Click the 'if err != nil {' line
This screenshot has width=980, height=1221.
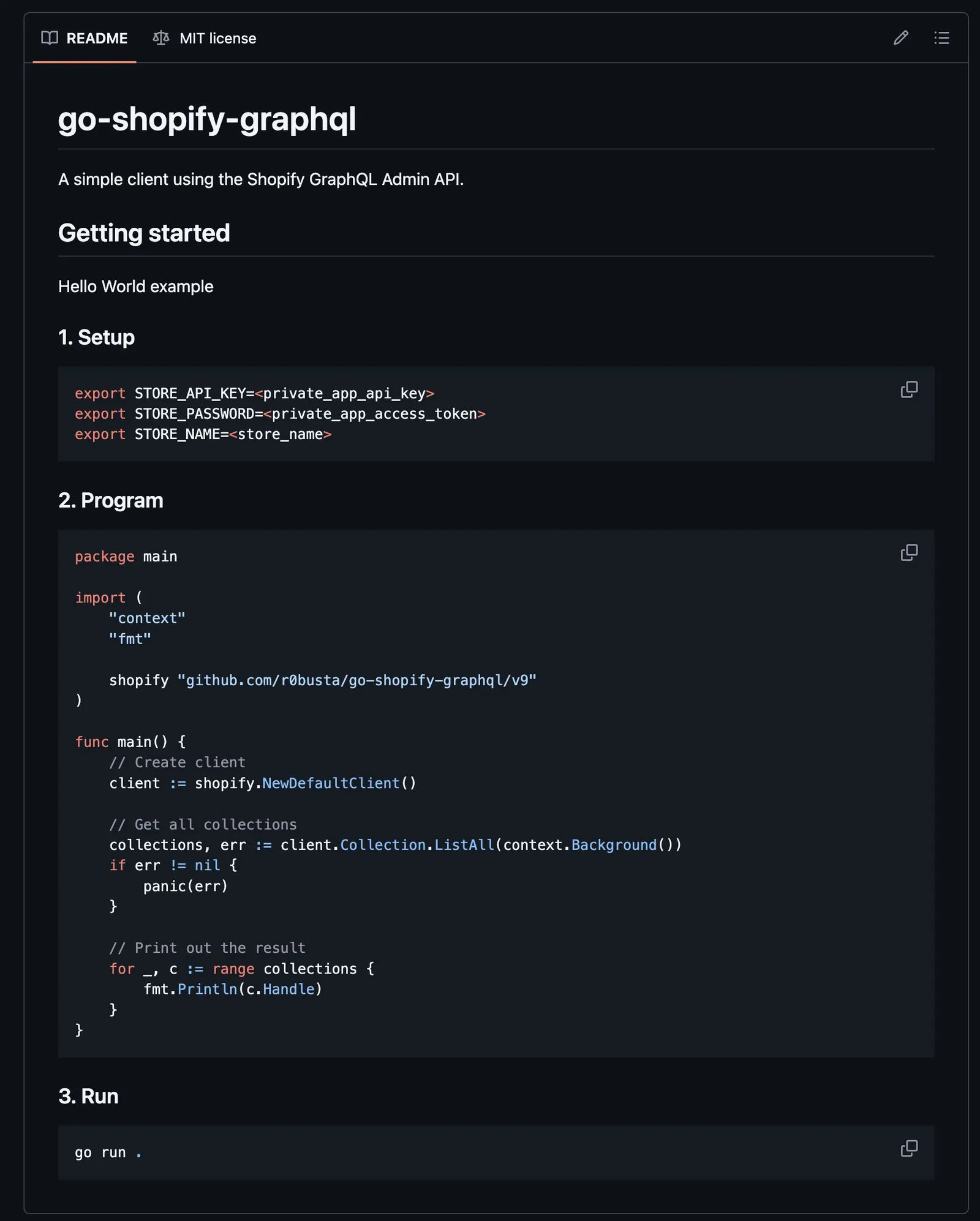(173, 865)
